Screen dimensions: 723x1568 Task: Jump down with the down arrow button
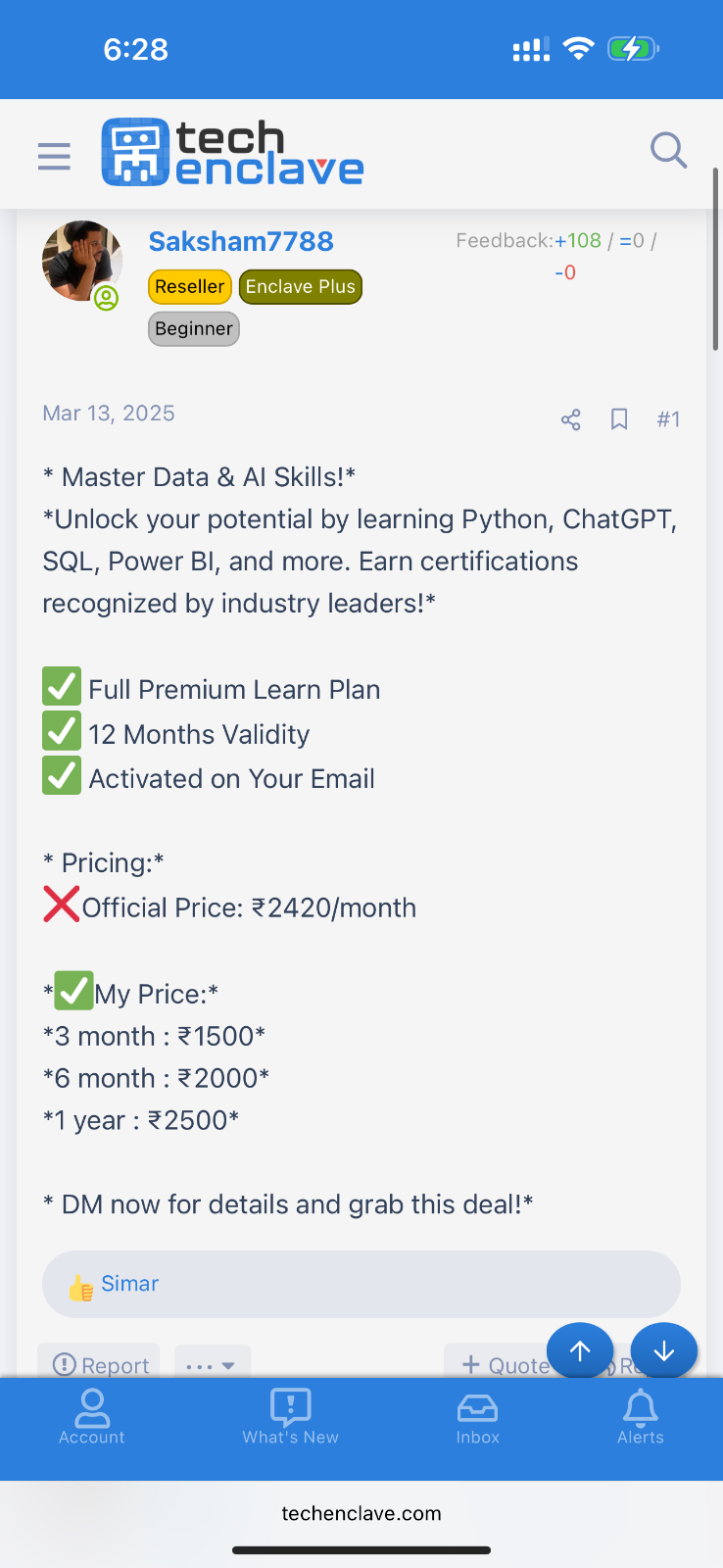(x=664, y=1351)
